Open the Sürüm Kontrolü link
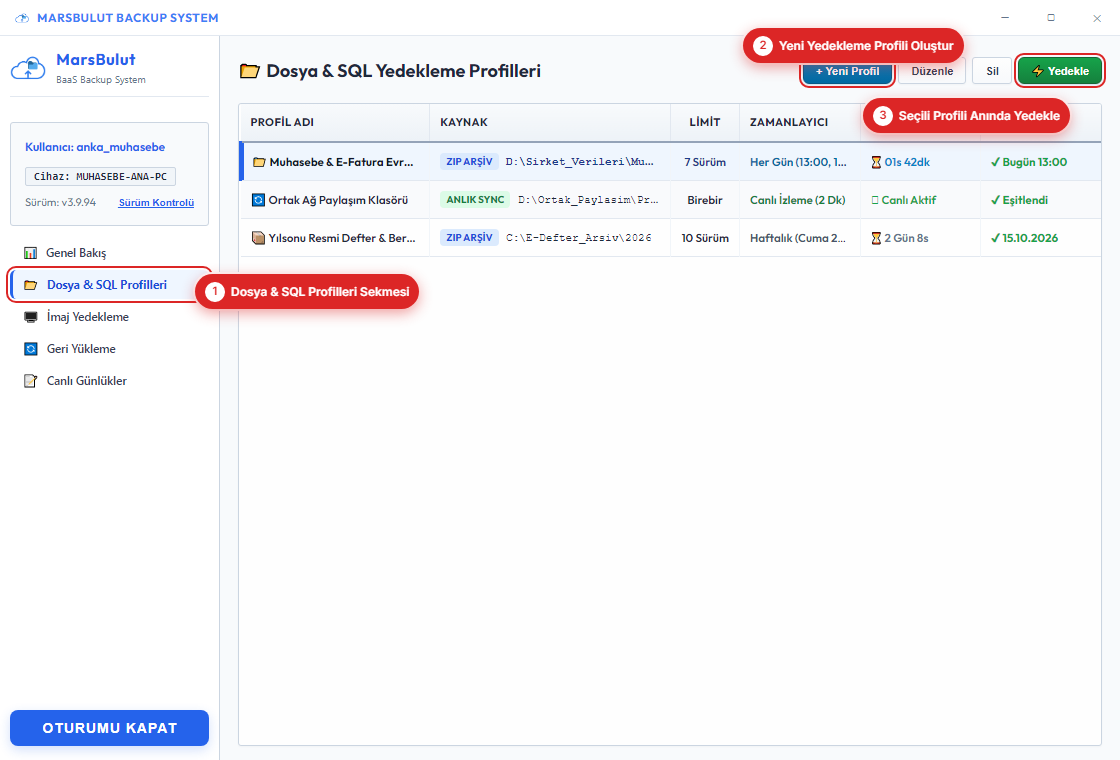Screen dimensions: 1120x760 click(156, 203)
